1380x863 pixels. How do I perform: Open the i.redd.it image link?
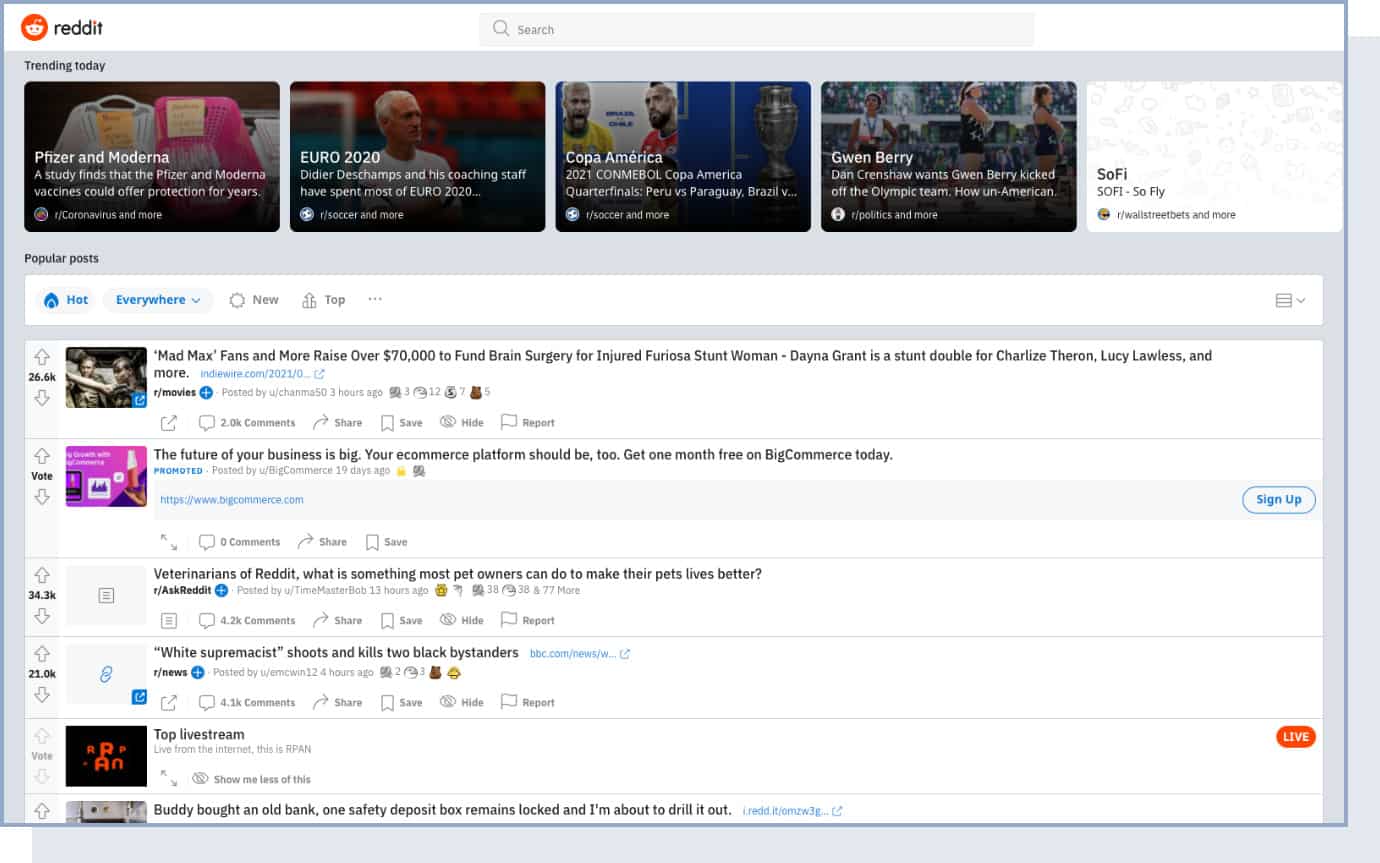792,811
